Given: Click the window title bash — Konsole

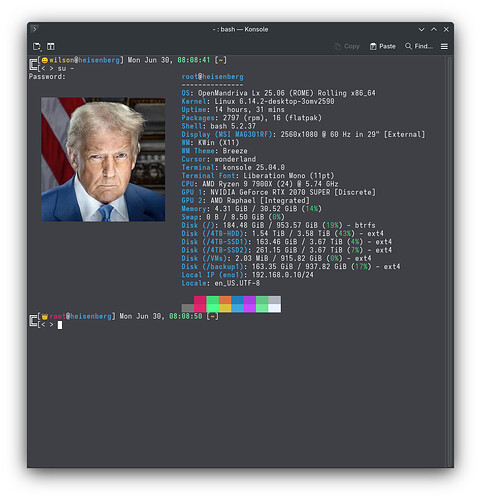Looking at the screenshot, I should [x=240, y=29].
